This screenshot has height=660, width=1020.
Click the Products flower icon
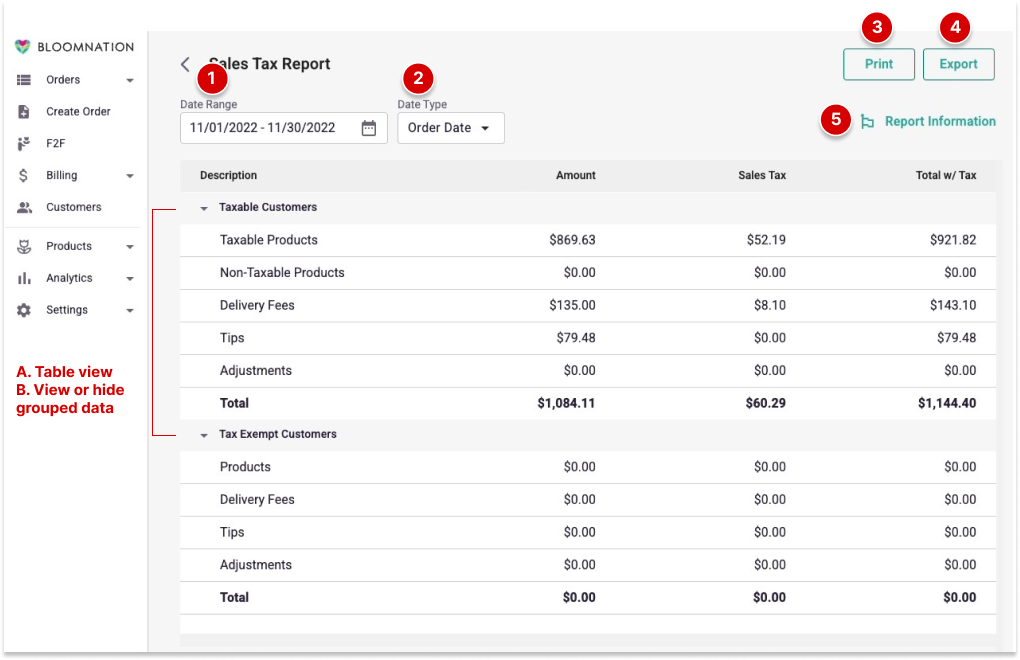pos(24,246)
